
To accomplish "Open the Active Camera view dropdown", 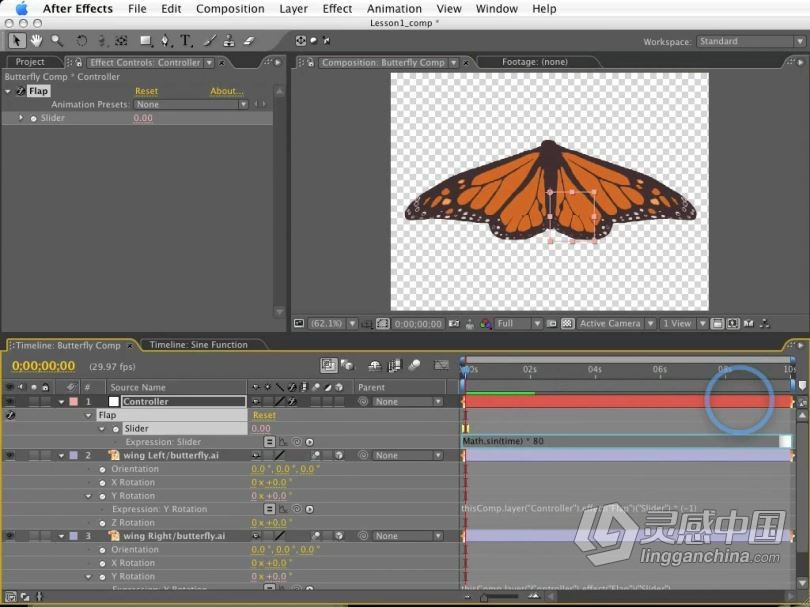I will (x=616, y=323).
